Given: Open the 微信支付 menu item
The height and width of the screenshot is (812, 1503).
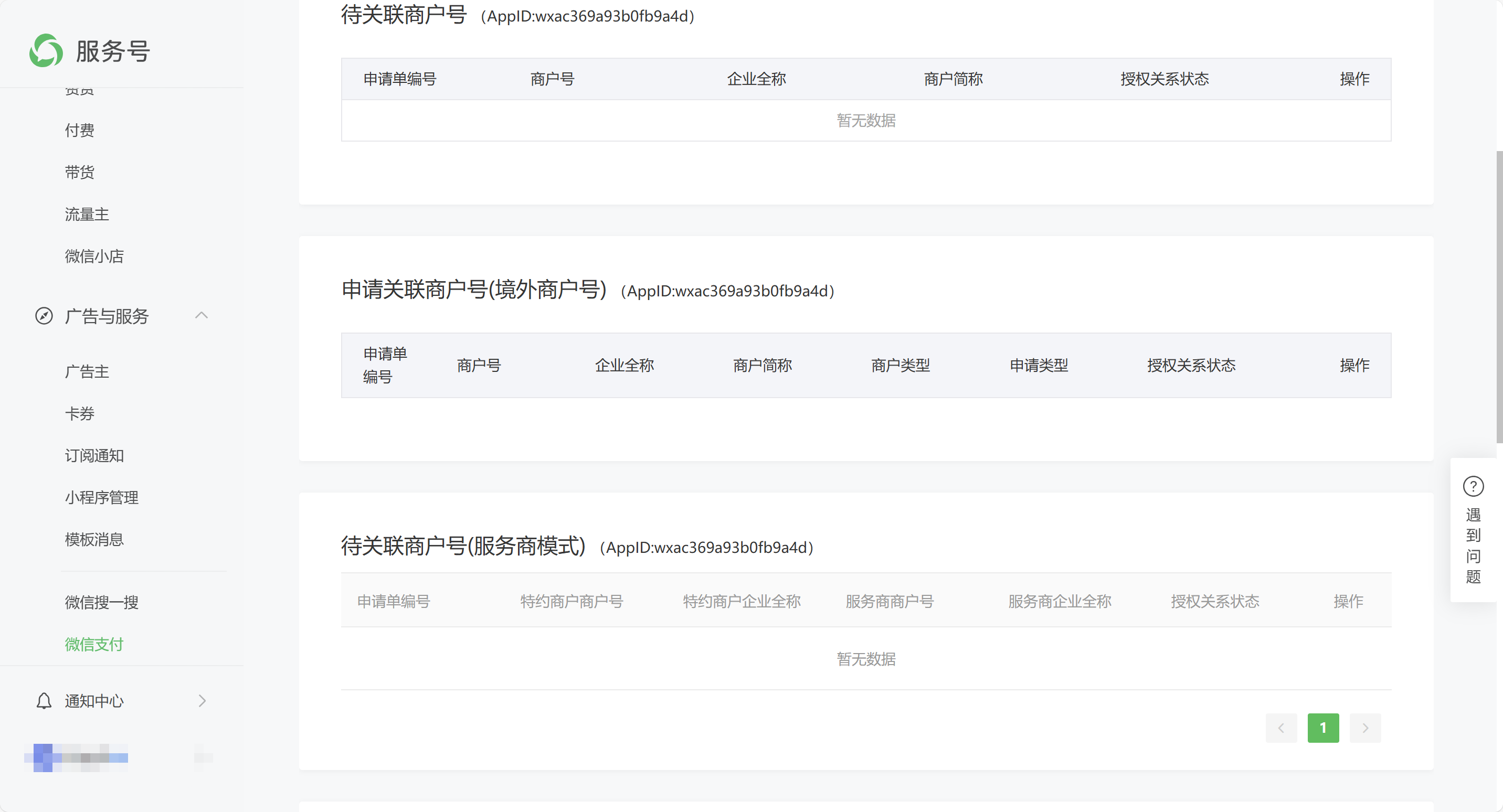Looking at the screenshot, I should (x=94, y=644).
